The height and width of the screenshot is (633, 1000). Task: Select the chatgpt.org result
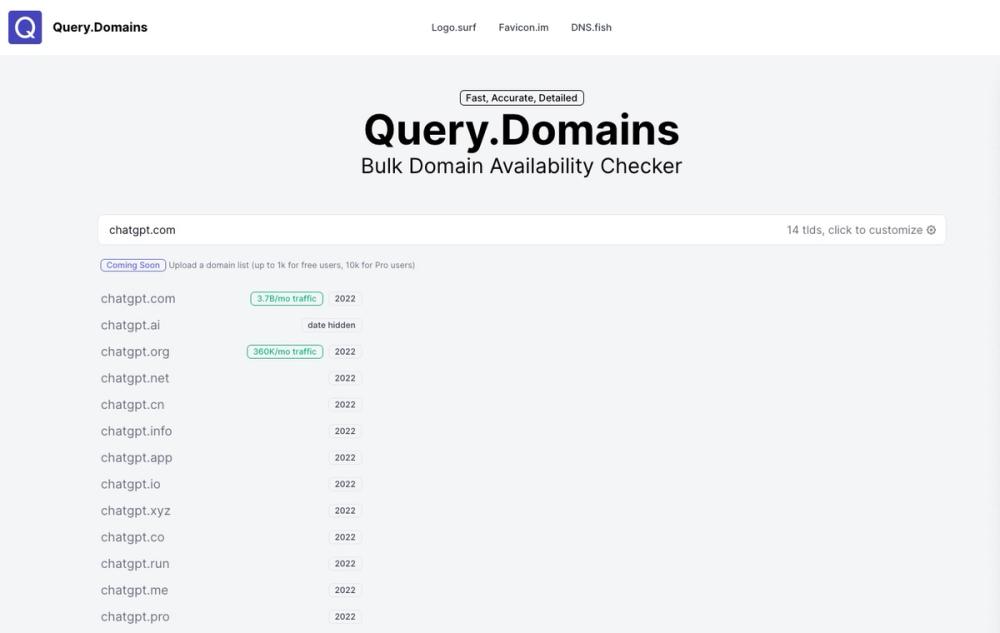click(135, 352)
